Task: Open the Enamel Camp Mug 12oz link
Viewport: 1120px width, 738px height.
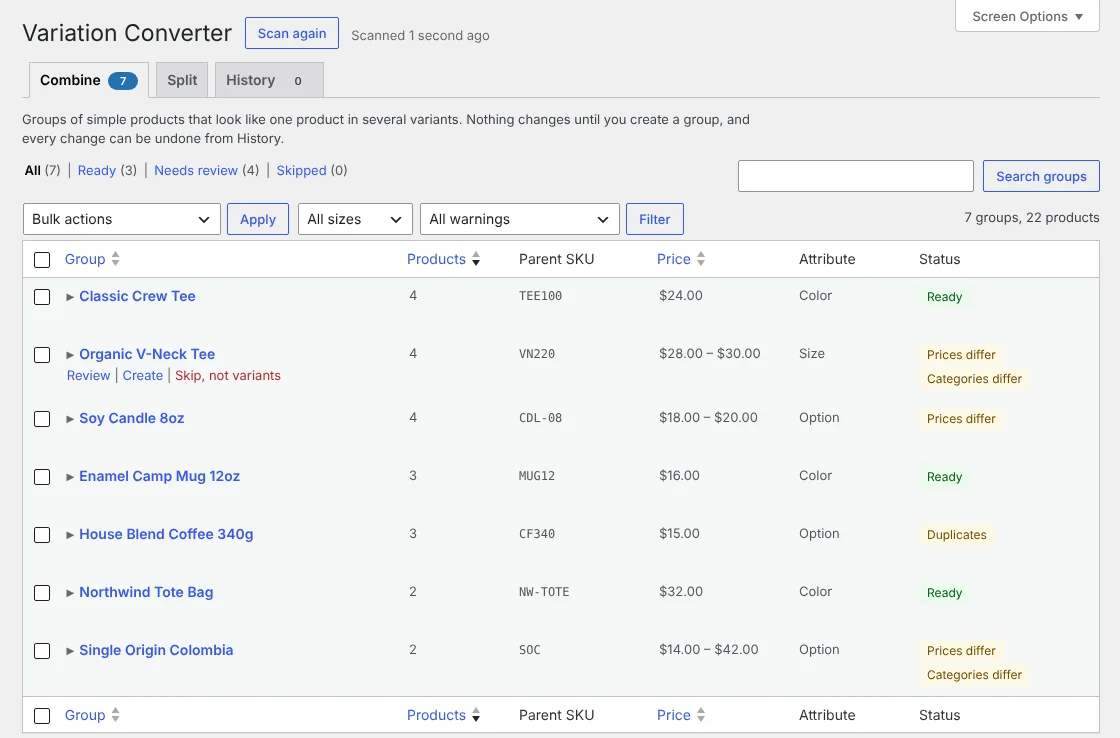Action: pos(159,477)
